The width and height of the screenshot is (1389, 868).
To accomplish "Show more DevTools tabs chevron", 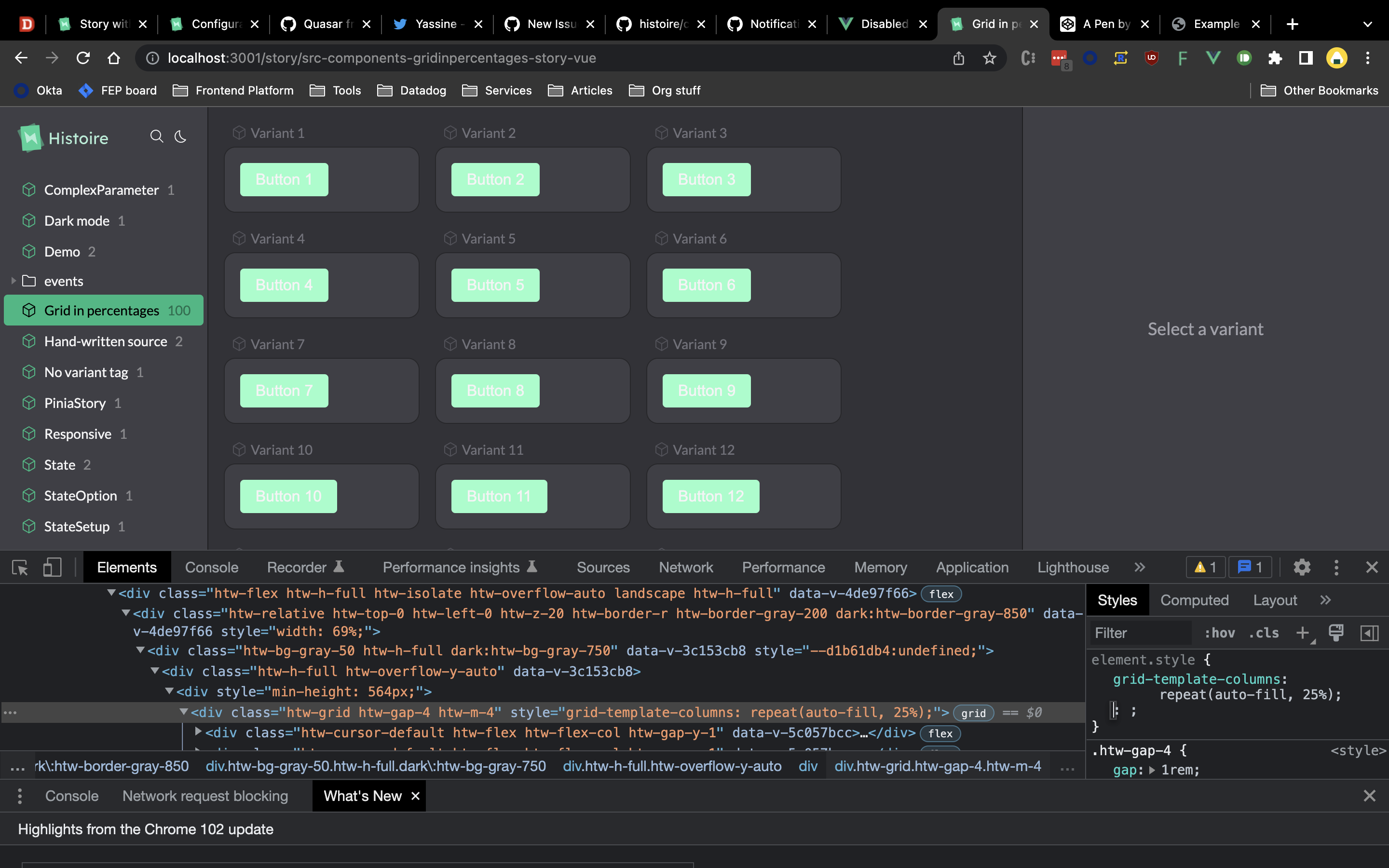I will pos(1139,568).
